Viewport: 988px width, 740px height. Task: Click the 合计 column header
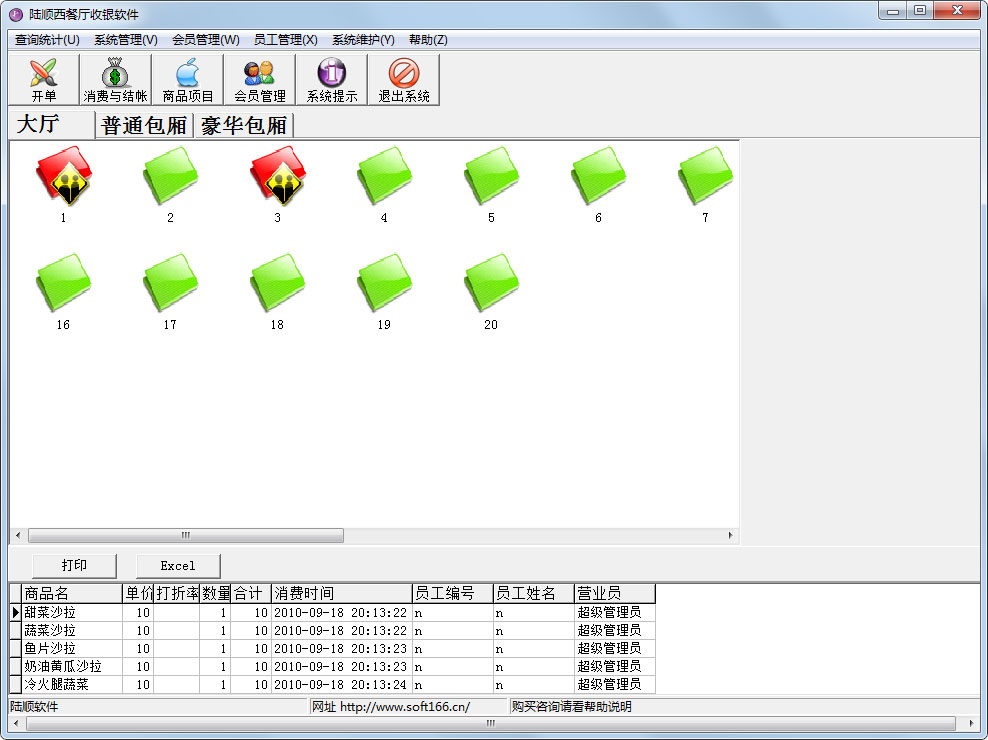click(x=251, y=593)
